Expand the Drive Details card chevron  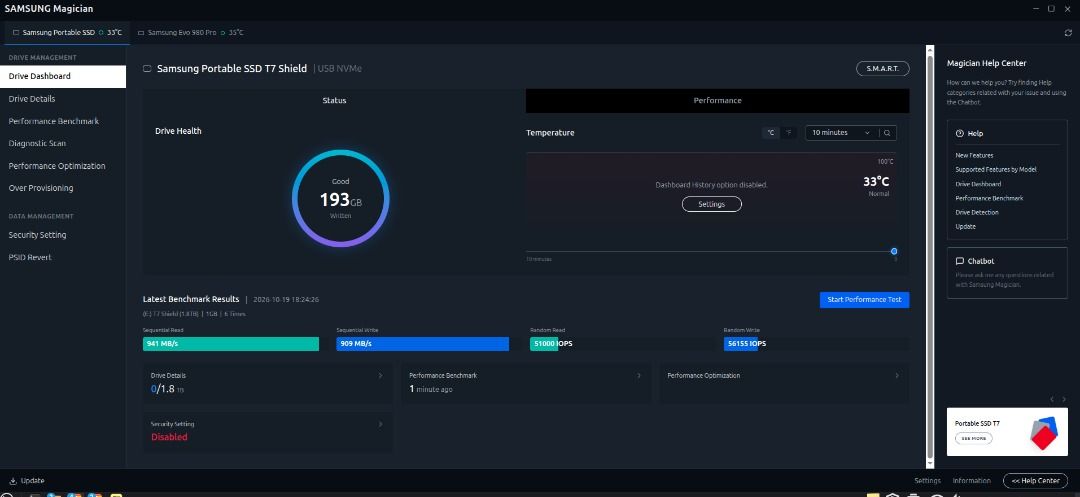click(x=380, y=376)
